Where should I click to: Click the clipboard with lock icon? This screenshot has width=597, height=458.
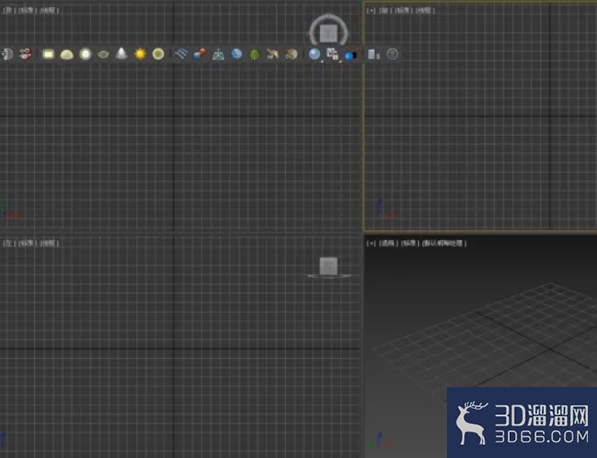(x=333, y=54)
